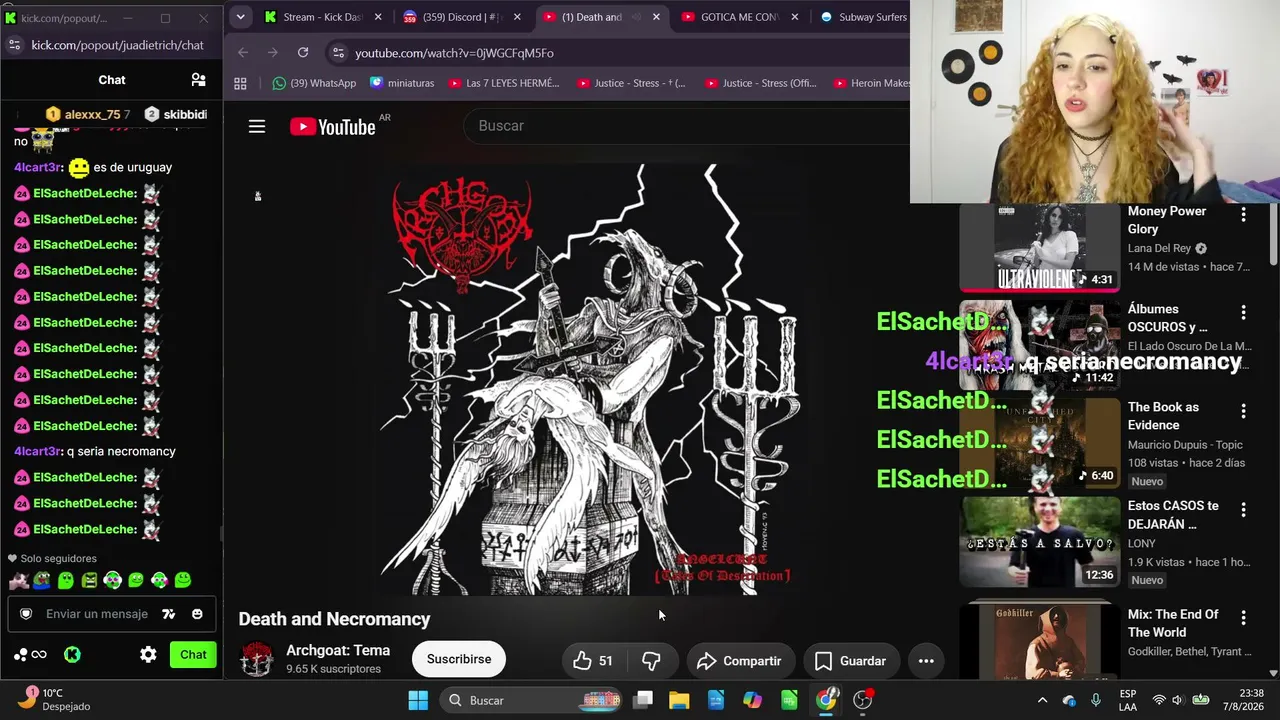1280x720 pixels.
Task: Open Las 7 LEYES HERMÉ bookmark
Action: pyautogui.click(x=503, y=84)
